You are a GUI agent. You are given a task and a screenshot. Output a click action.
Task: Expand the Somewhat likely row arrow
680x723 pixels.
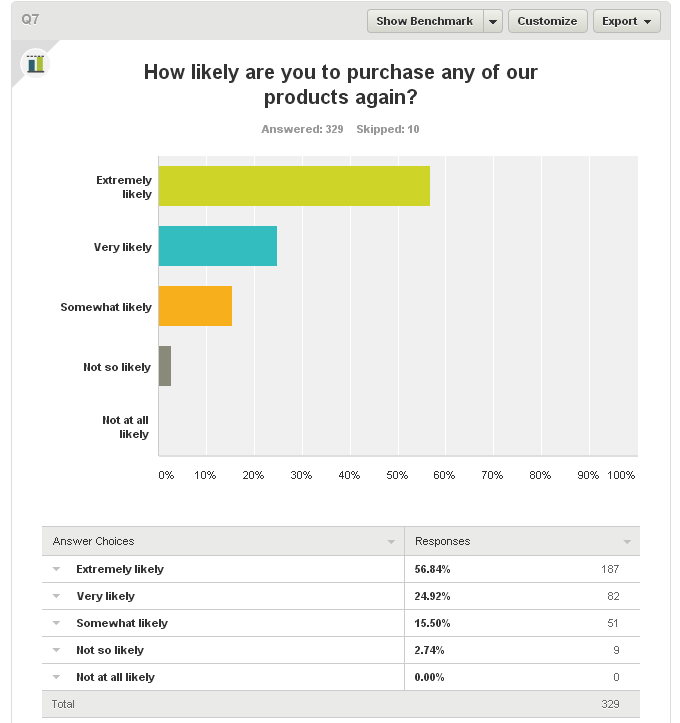click(56, 623)
